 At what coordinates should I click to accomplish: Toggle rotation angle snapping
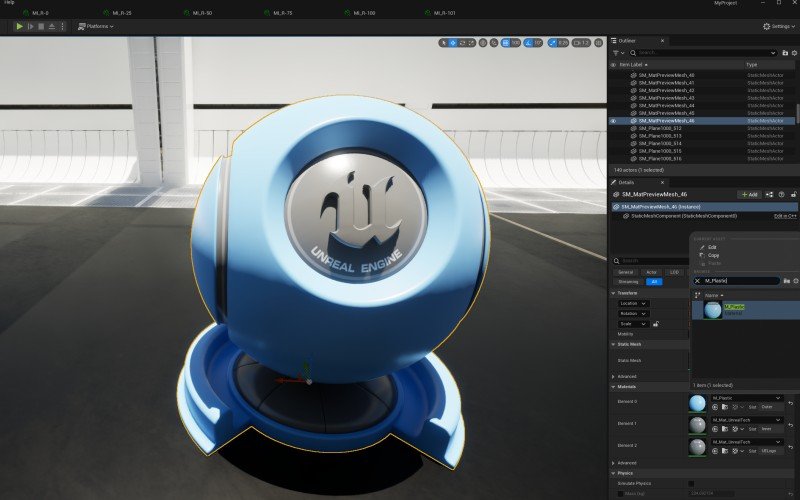point(528,43)
